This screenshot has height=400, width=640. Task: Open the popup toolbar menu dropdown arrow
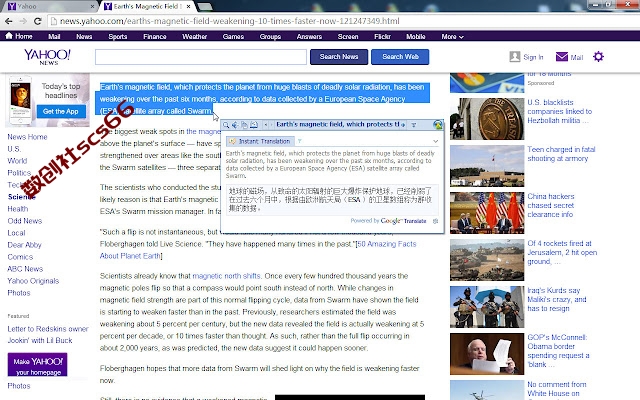(413, 125)
